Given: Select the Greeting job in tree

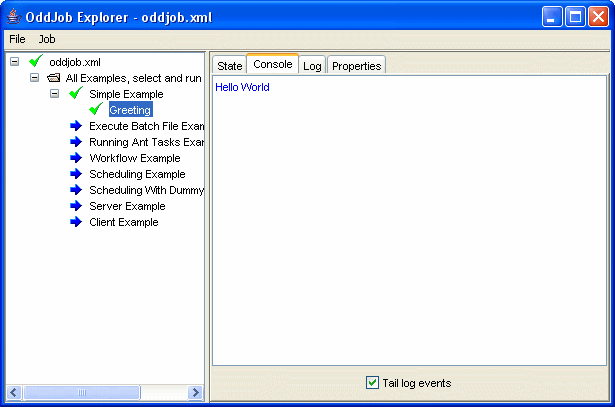Looking at the screenshot, I should pos(130,110).
